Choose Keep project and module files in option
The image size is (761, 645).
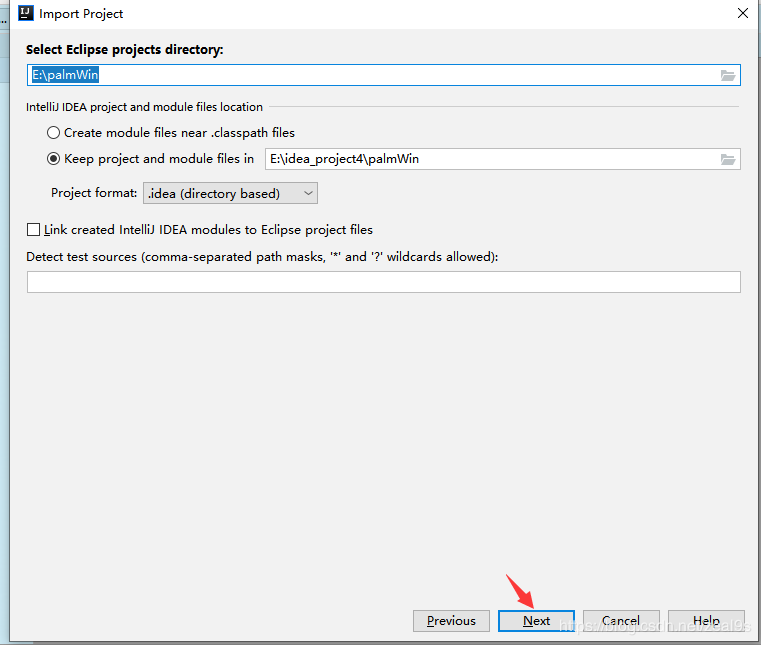[x=53, y=158]
